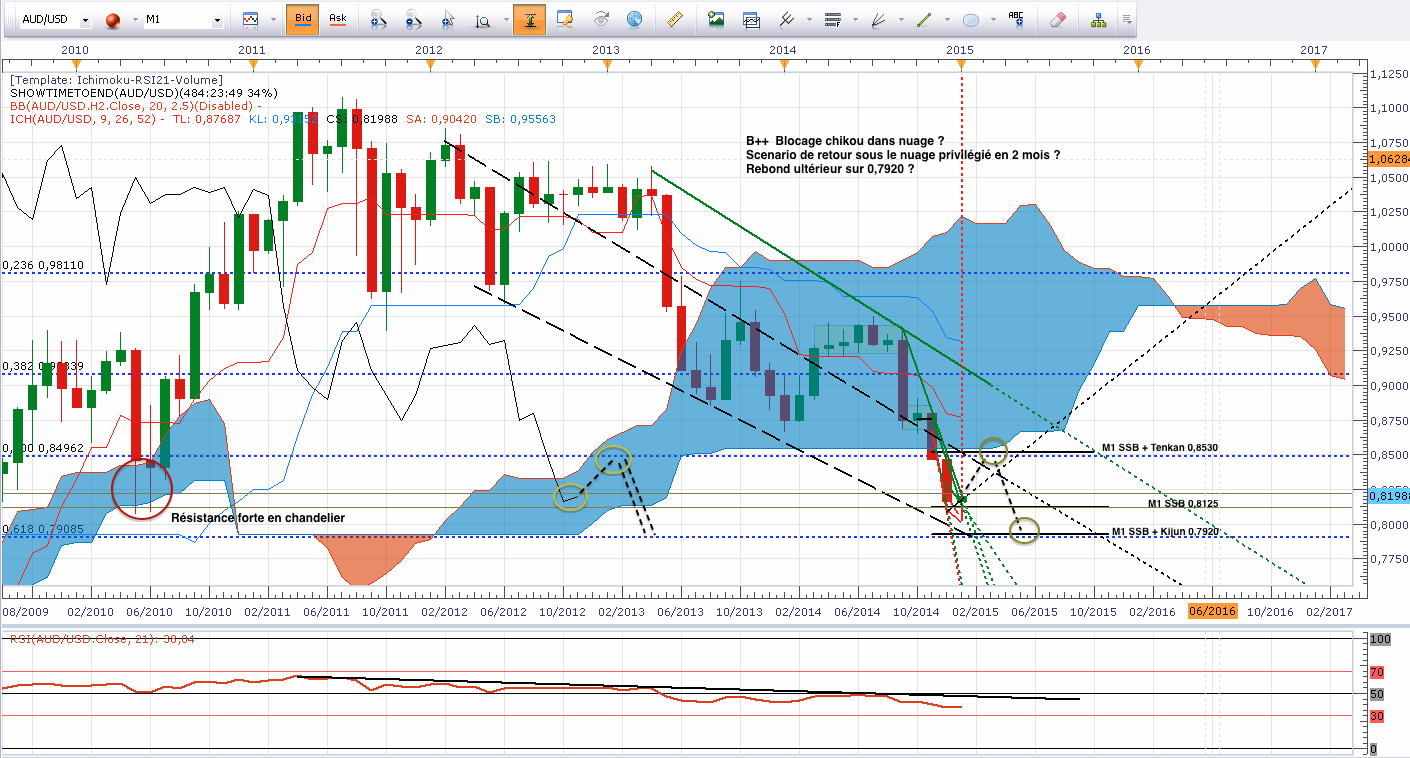Viewport: 1410px width, 758px height.
Task: Click the 2016 orange timeline marker
Action: [1137, 64]
